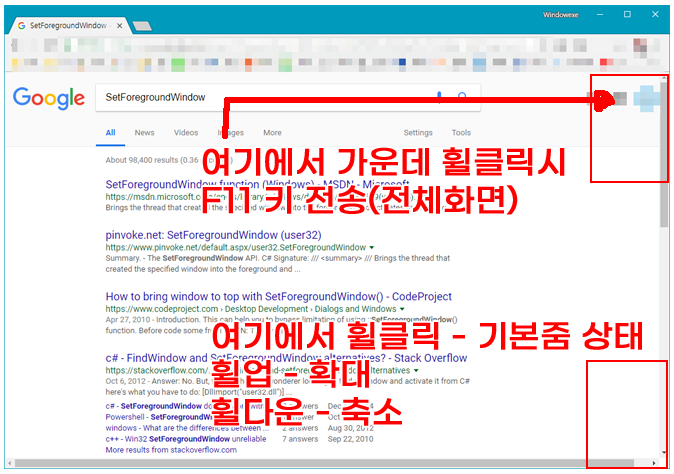Image resolution: width=674 pixels, height=474 pixels.
Task: Open the More search menu
Action: 273,133
